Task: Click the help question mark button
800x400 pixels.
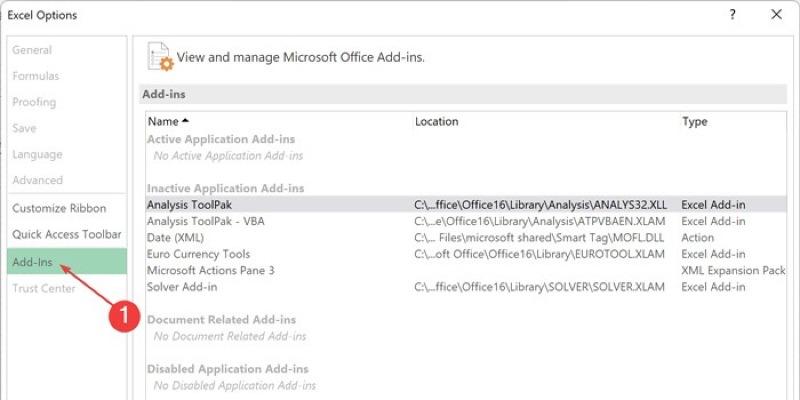Action: pos(732,15)
